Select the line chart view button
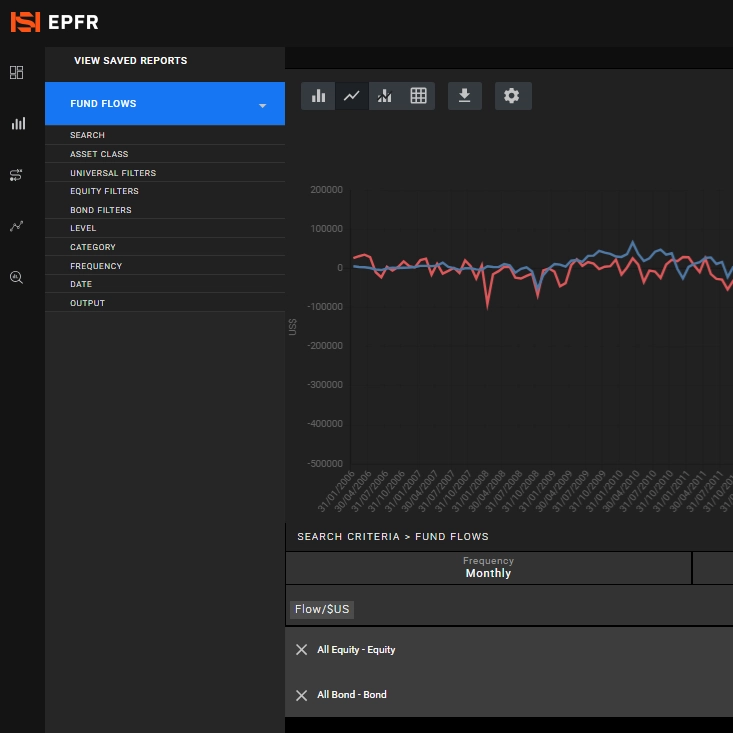733x733 pixels. (351, 96)
